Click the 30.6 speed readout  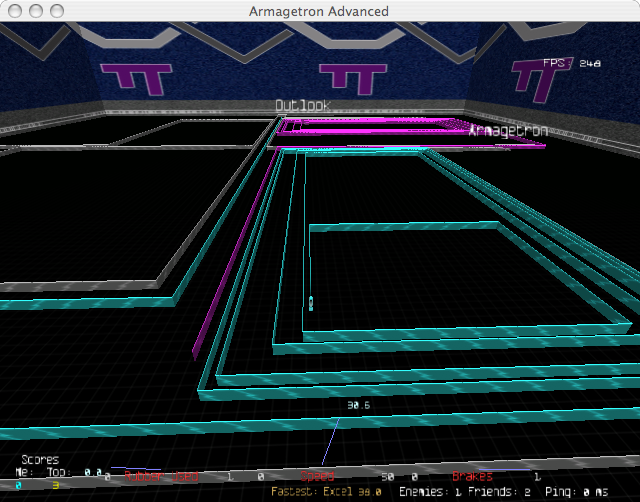click(x=358, y=405)
